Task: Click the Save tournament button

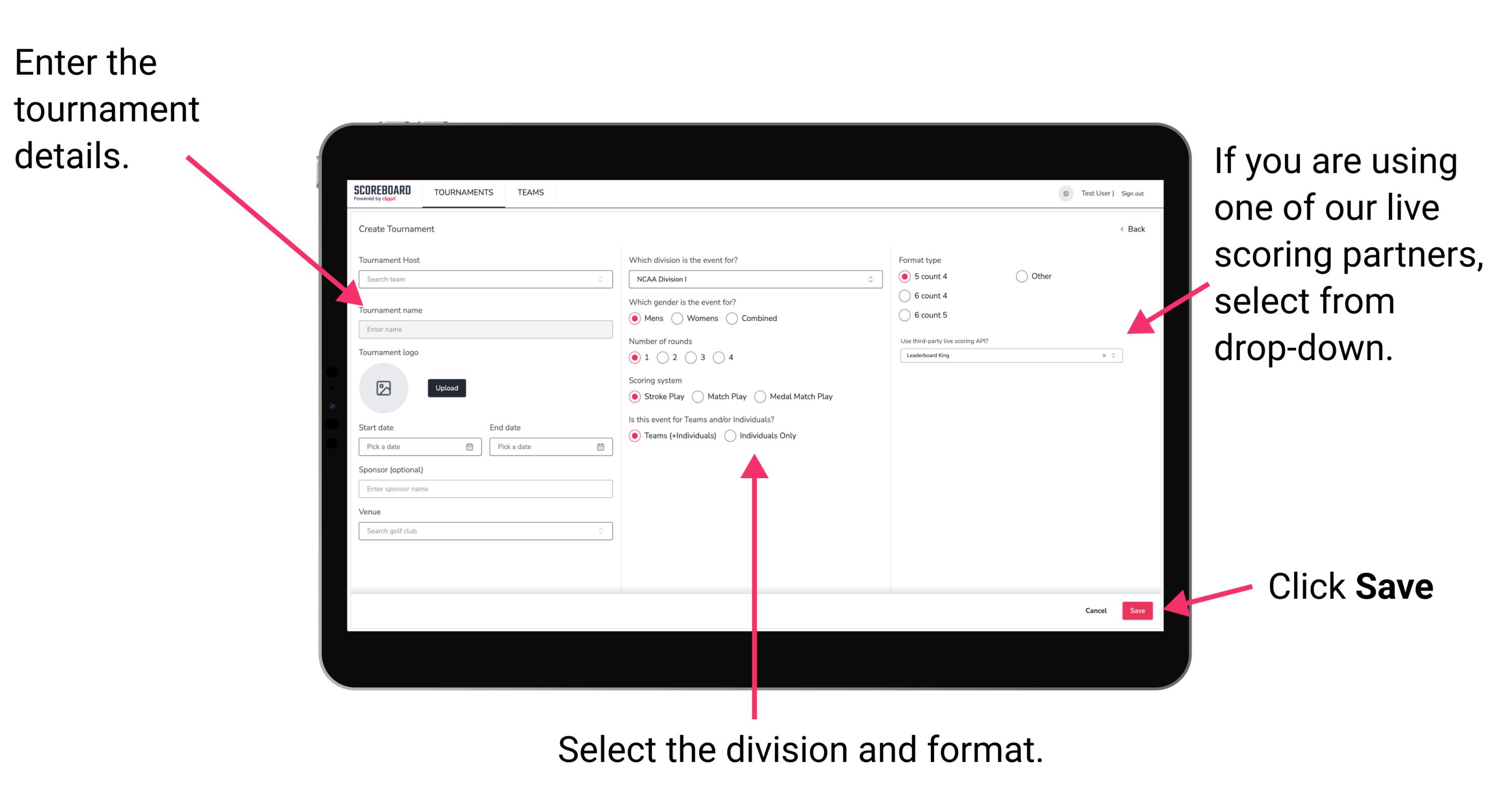Action: (x=1138, y=609)
